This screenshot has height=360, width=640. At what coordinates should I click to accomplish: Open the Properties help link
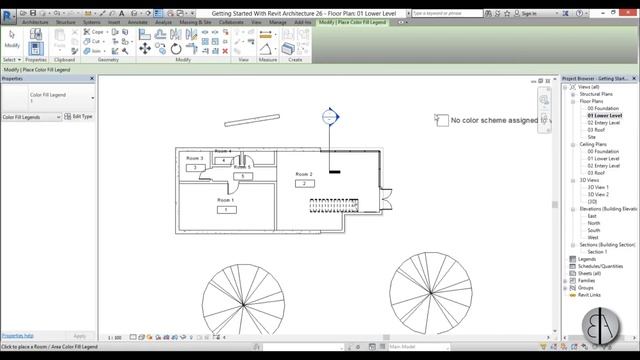pyautogui.click(x=18, y=336)
